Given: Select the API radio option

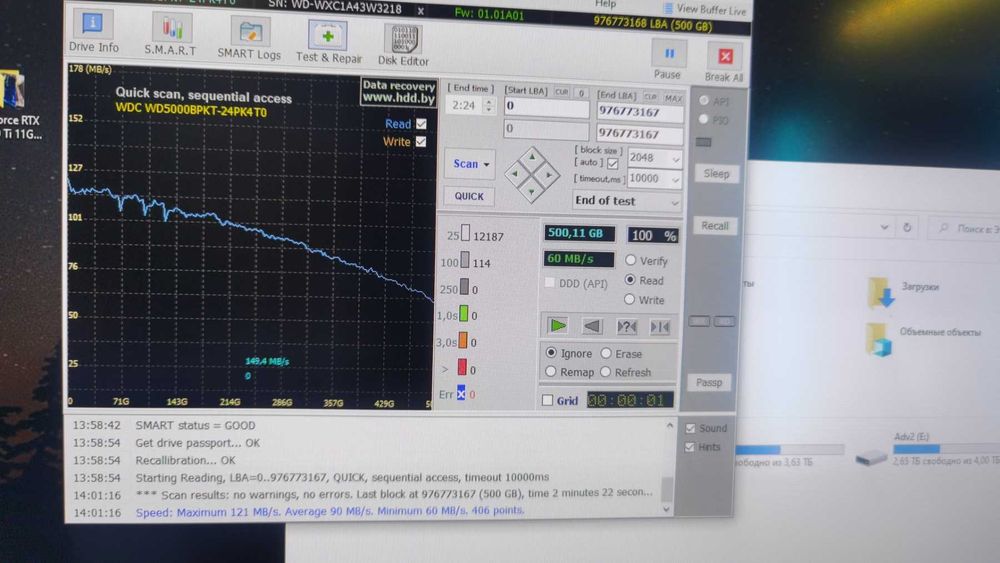Looking at the screenshot, I should pos(704,101).
